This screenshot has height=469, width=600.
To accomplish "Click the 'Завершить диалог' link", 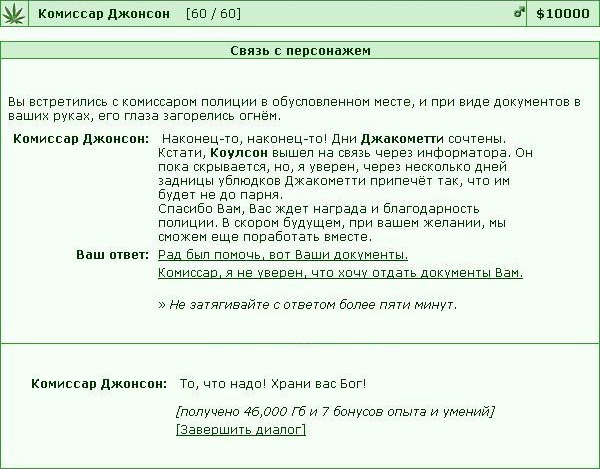I will point(240,430).
